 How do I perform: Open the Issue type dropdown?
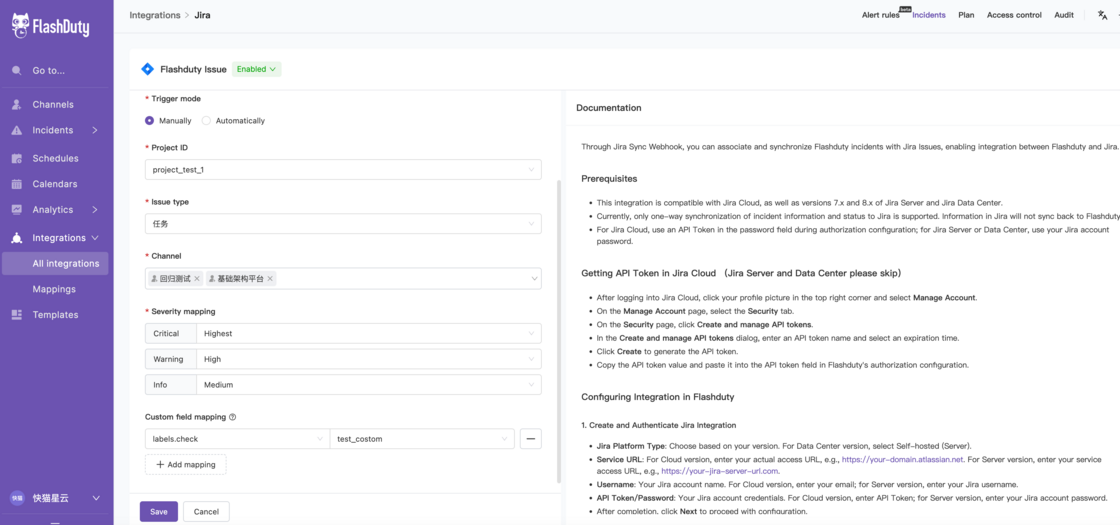coord(343,224)
